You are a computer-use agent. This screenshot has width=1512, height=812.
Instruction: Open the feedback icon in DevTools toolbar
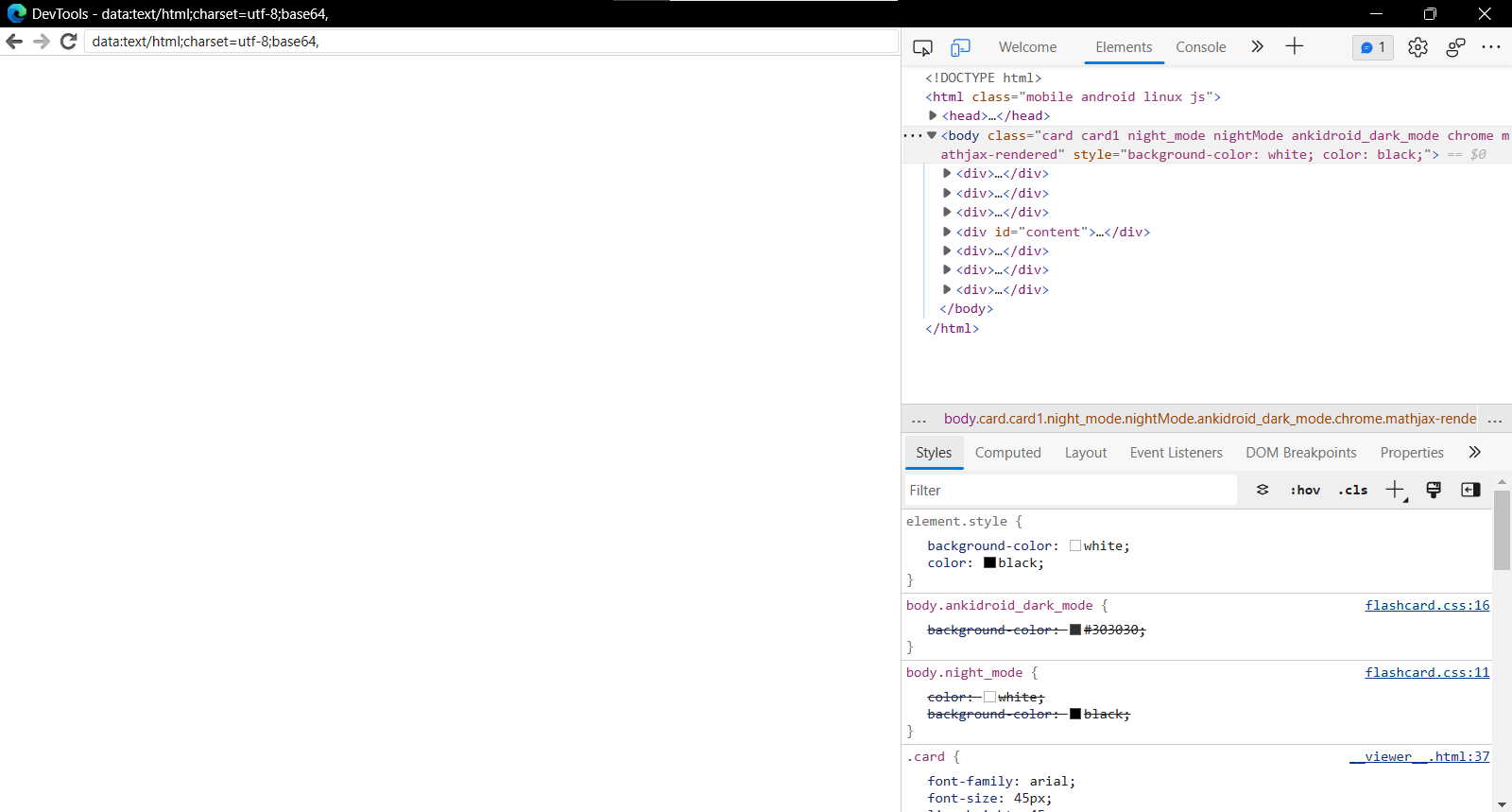1455,47
